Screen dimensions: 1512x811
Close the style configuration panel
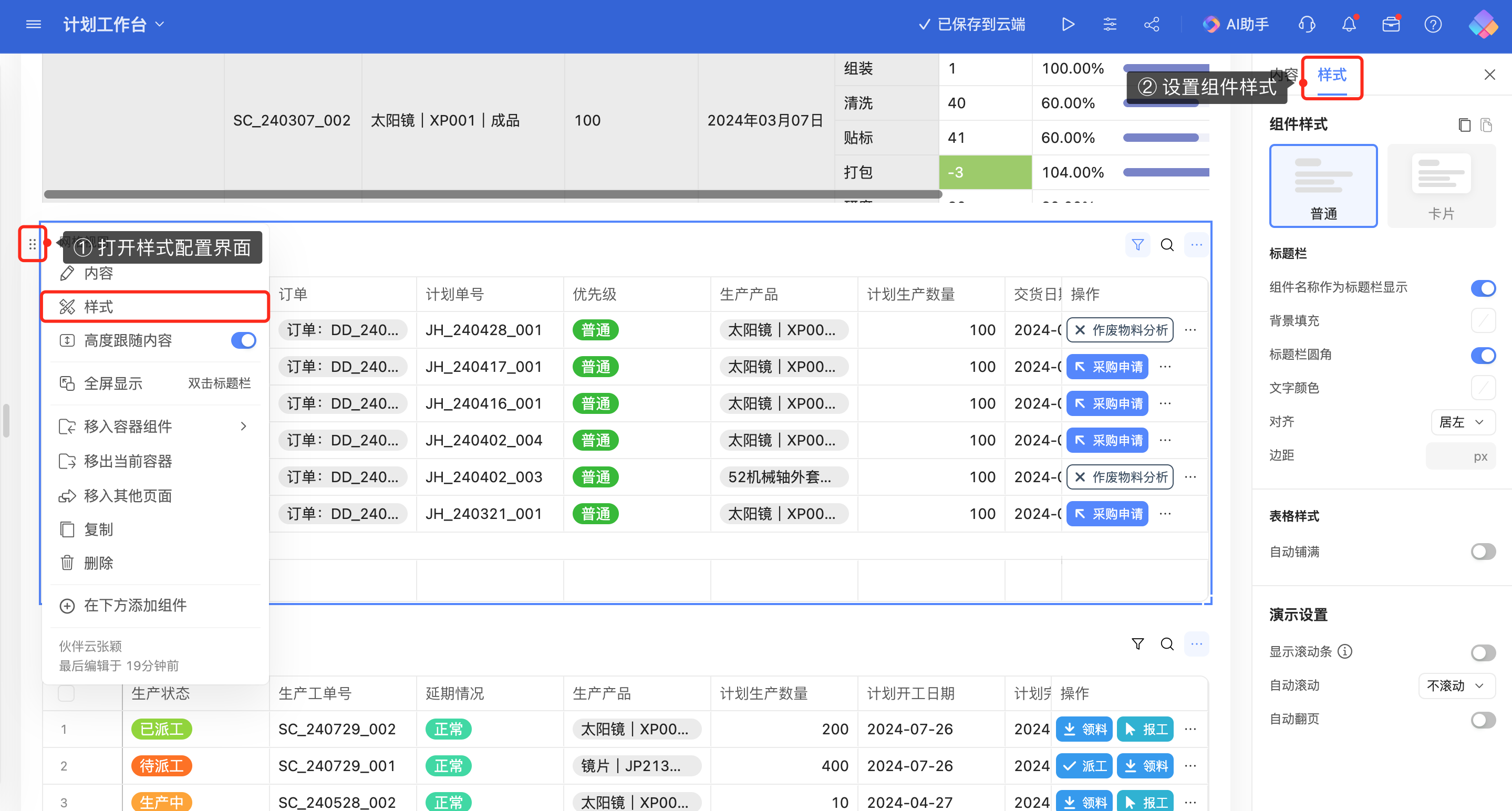point(1489,75)
